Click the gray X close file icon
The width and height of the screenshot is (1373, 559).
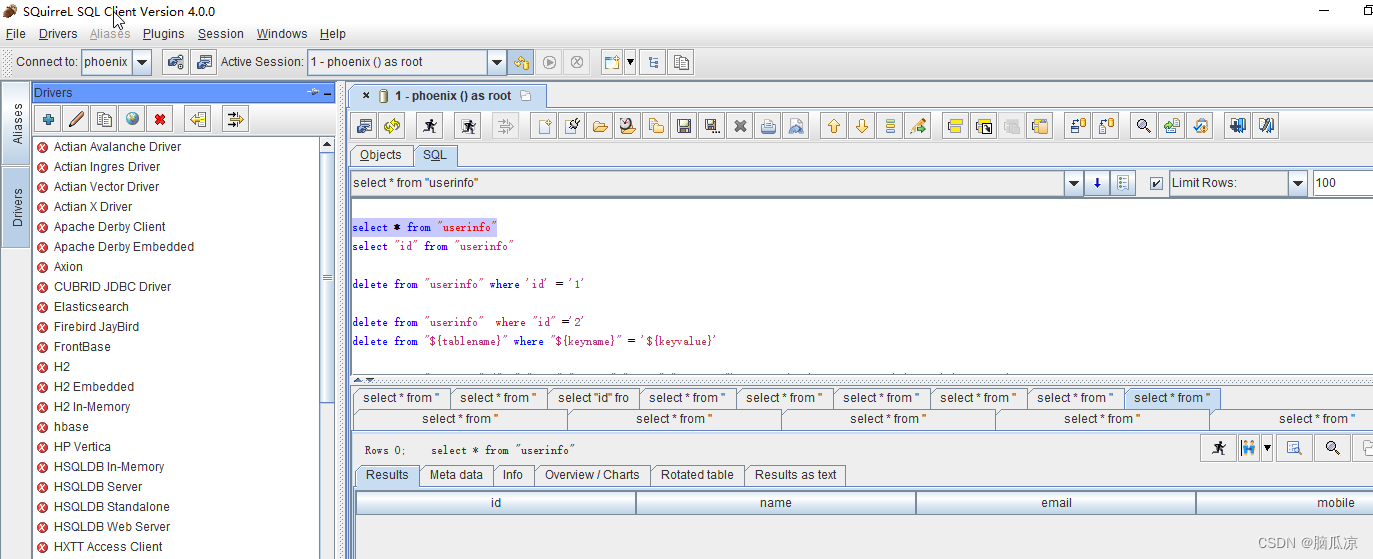[740, 126]
